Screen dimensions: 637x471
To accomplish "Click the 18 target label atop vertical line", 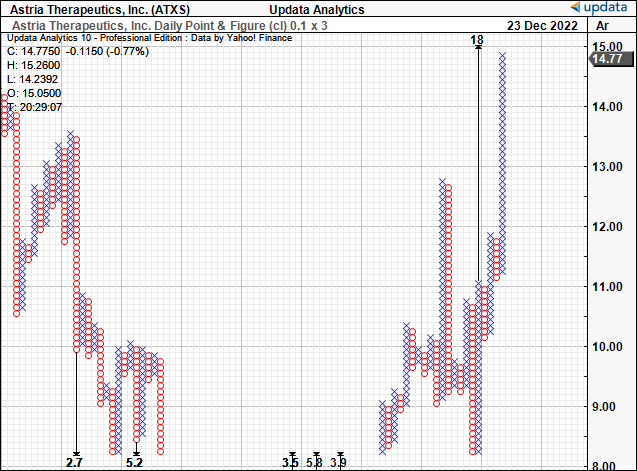I will [x=477, y=40].
